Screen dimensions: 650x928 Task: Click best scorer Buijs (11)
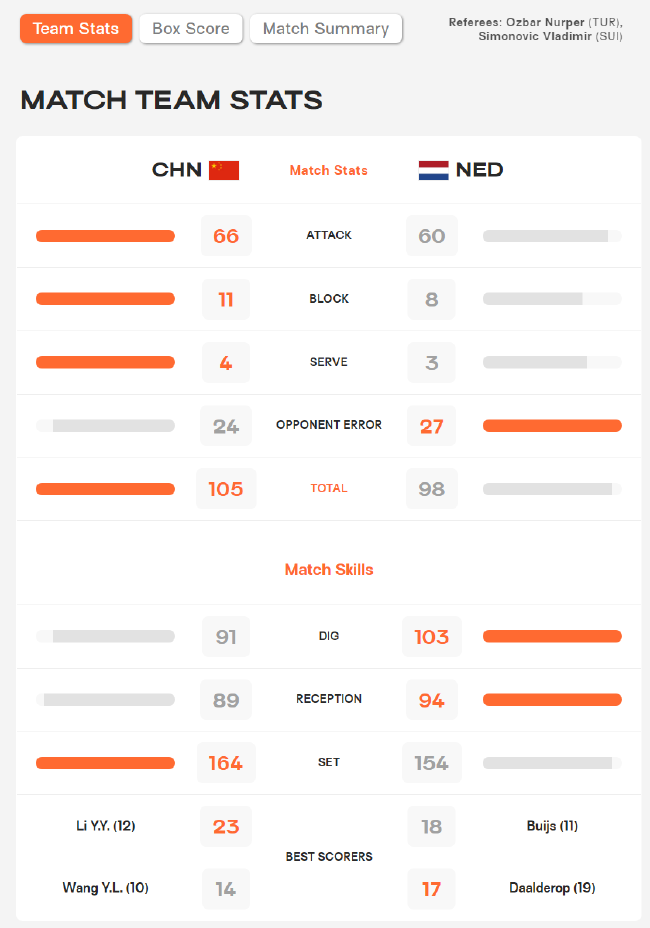tap(552, 826)
